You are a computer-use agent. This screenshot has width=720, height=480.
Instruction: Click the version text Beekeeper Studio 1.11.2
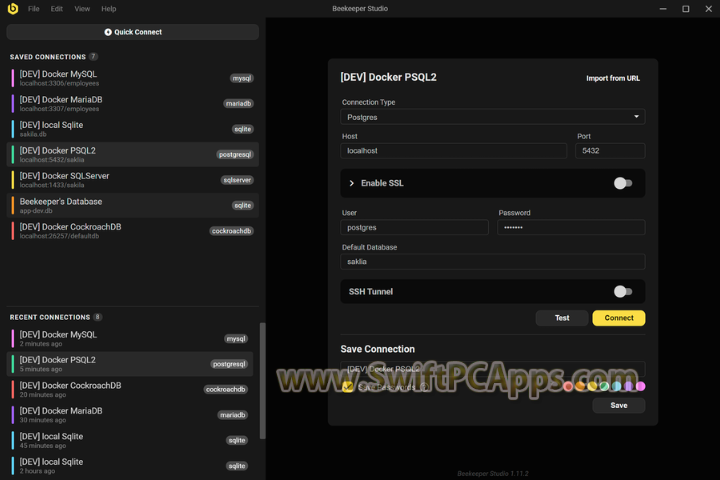(x=493, y=474)
